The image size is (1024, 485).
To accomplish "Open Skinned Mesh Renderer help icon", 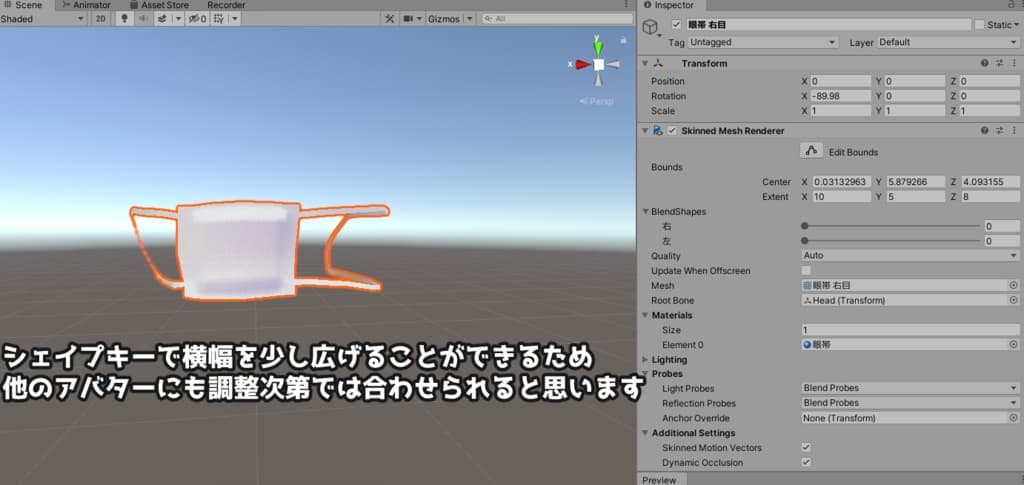I will pos(984,131).
